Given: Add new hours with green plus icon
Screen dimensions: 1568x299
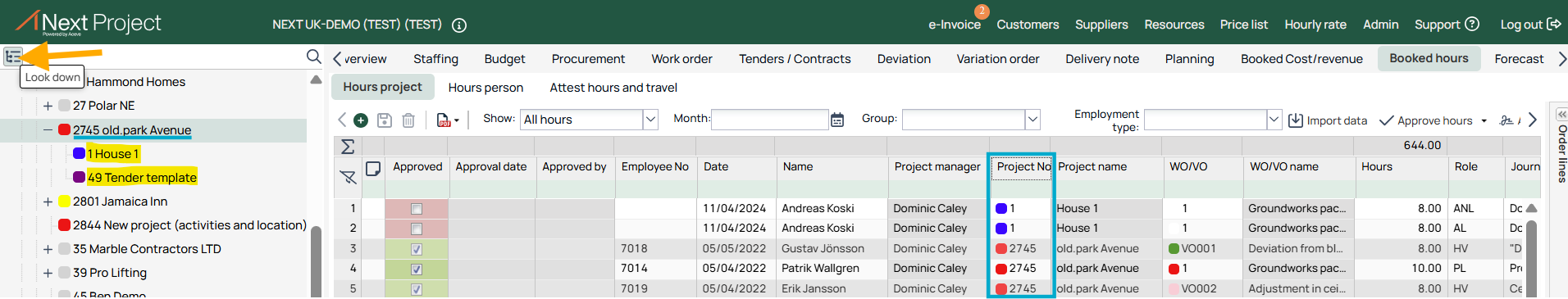Looking at the screenshot, I should (360, 120).
